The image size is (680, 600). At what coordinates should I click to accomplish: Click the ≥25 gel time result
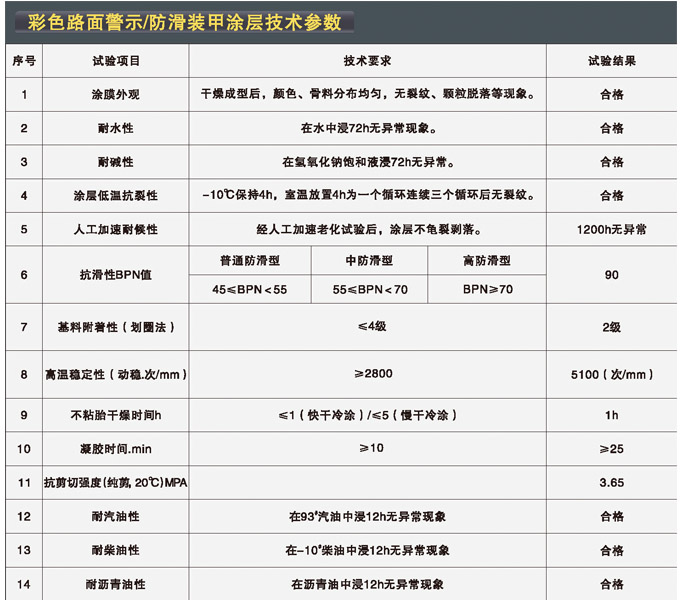[611, 449]
